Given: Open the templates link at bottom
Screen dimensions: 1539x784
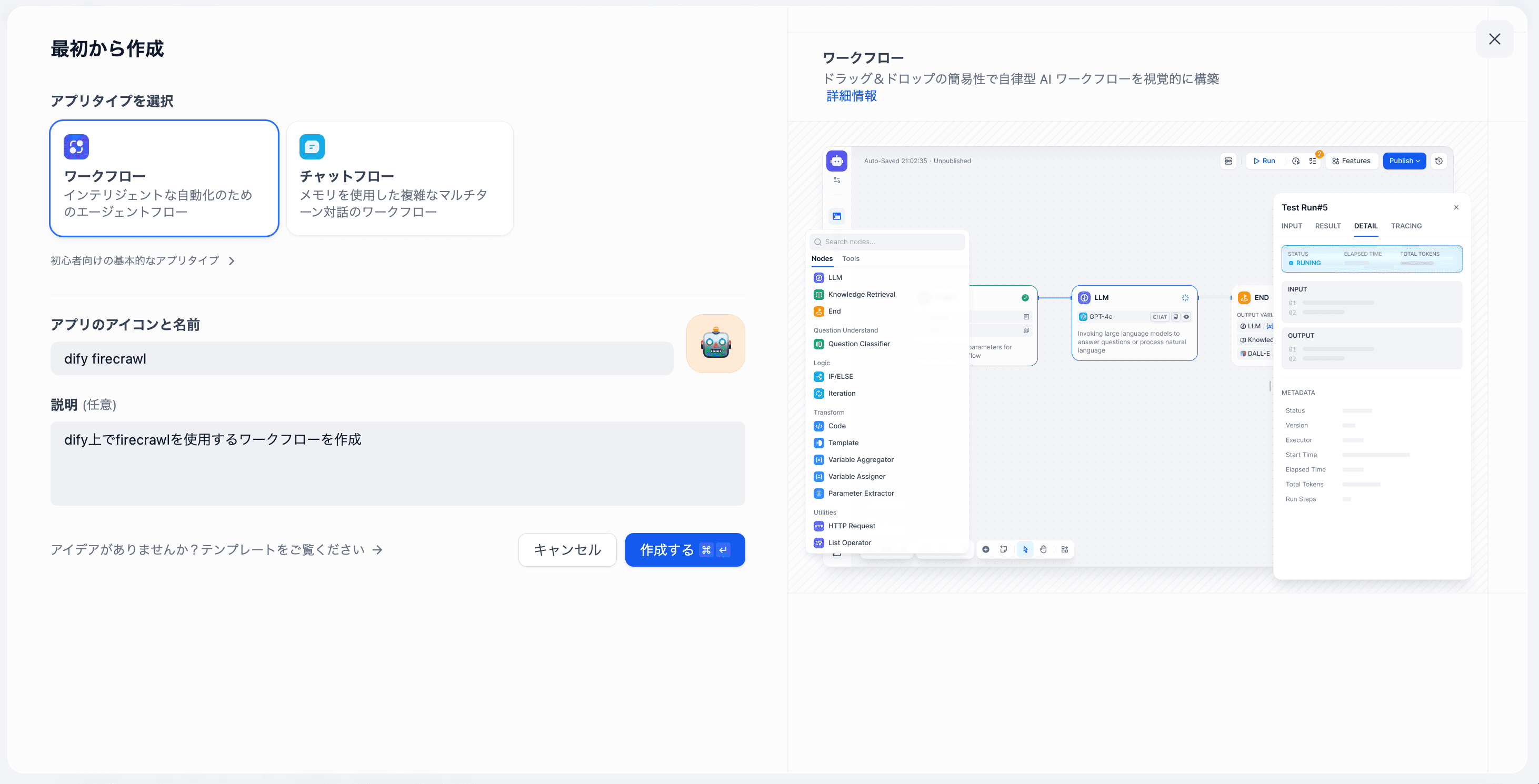Looking at the screenshot, I should click(x=216, y=550).
